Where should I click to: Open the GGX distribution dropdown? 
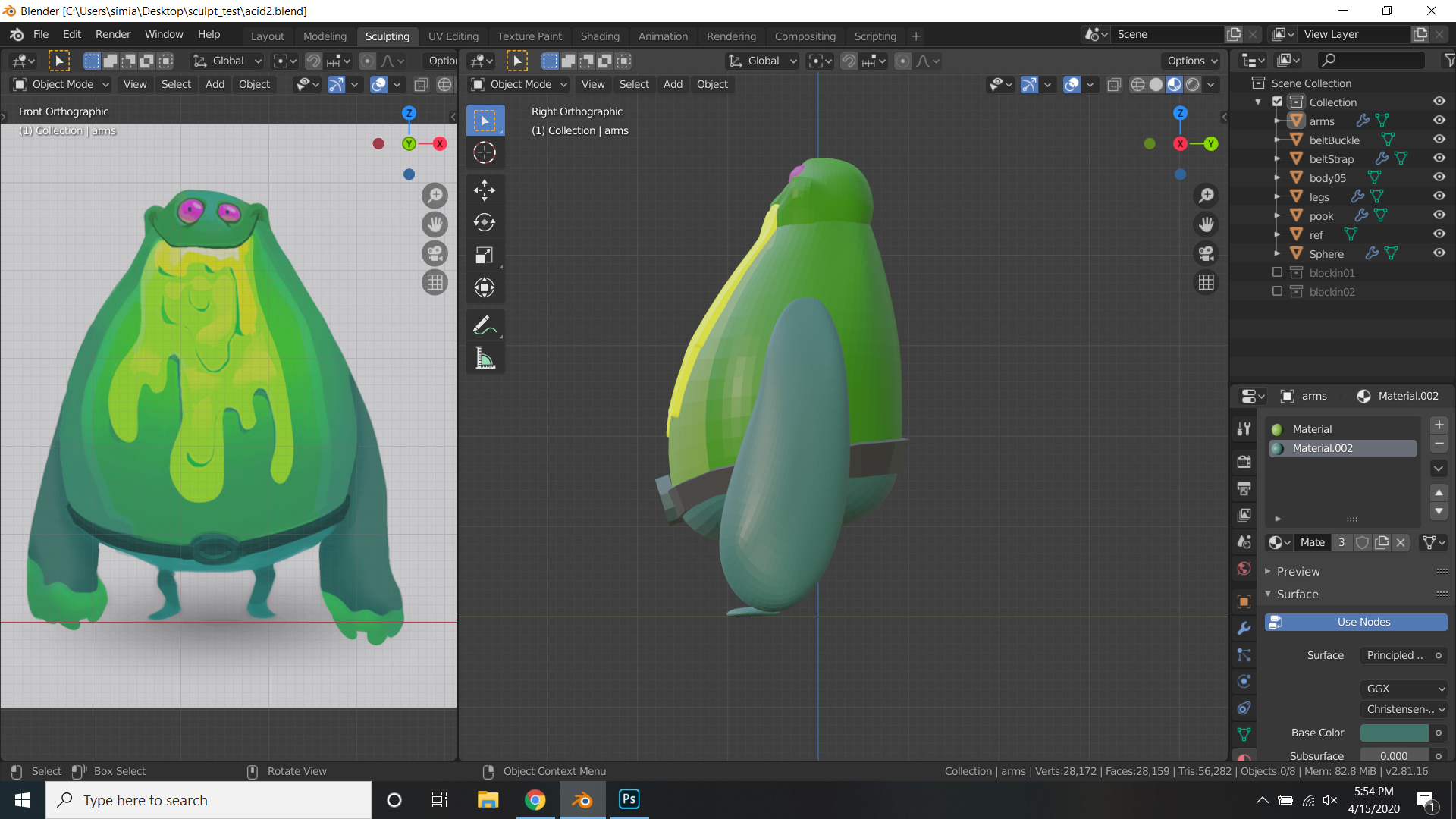[x=1403, y=689]
